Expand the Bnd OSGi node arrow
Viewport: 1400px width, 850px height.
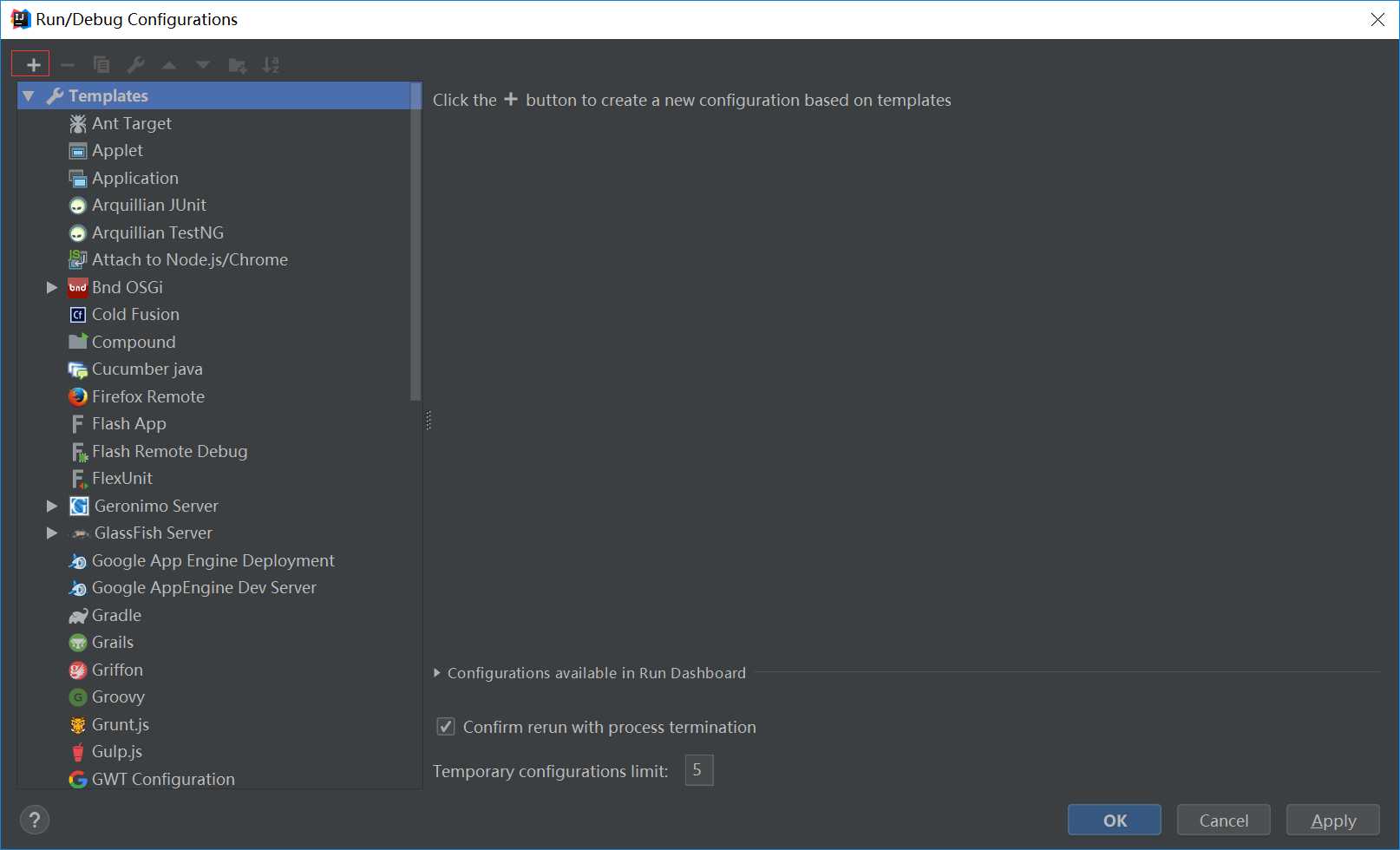tap(52, 288)
